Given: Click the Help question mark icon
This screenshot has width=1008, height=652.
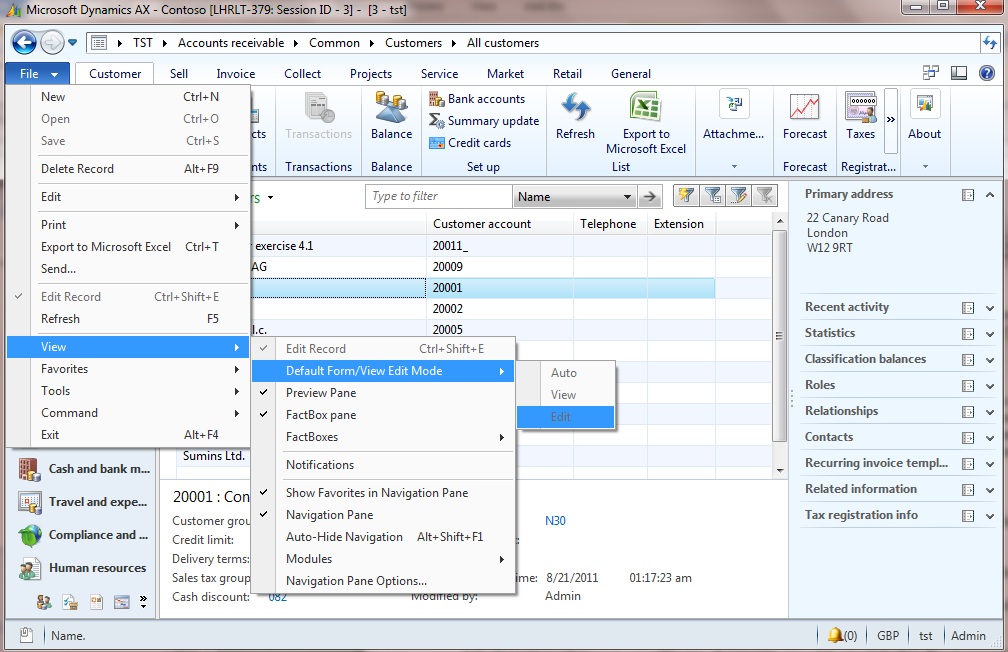Looking at the screenshot, I should pos(987,73).
